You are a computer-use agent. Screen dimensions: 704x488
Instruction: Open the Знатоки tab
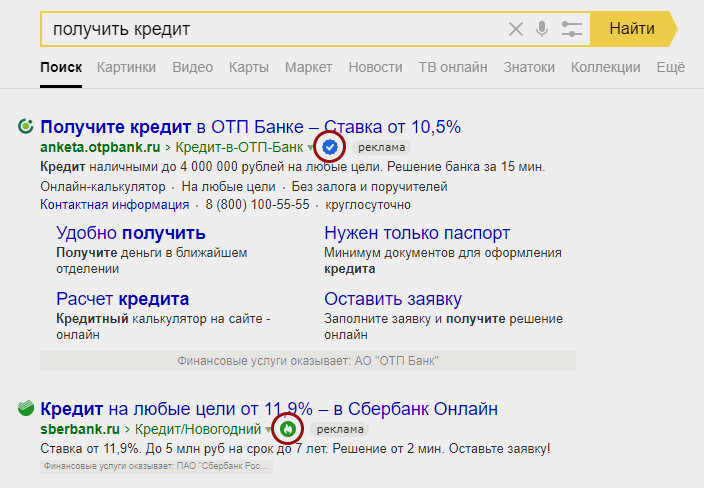click(x=529, y=67)
